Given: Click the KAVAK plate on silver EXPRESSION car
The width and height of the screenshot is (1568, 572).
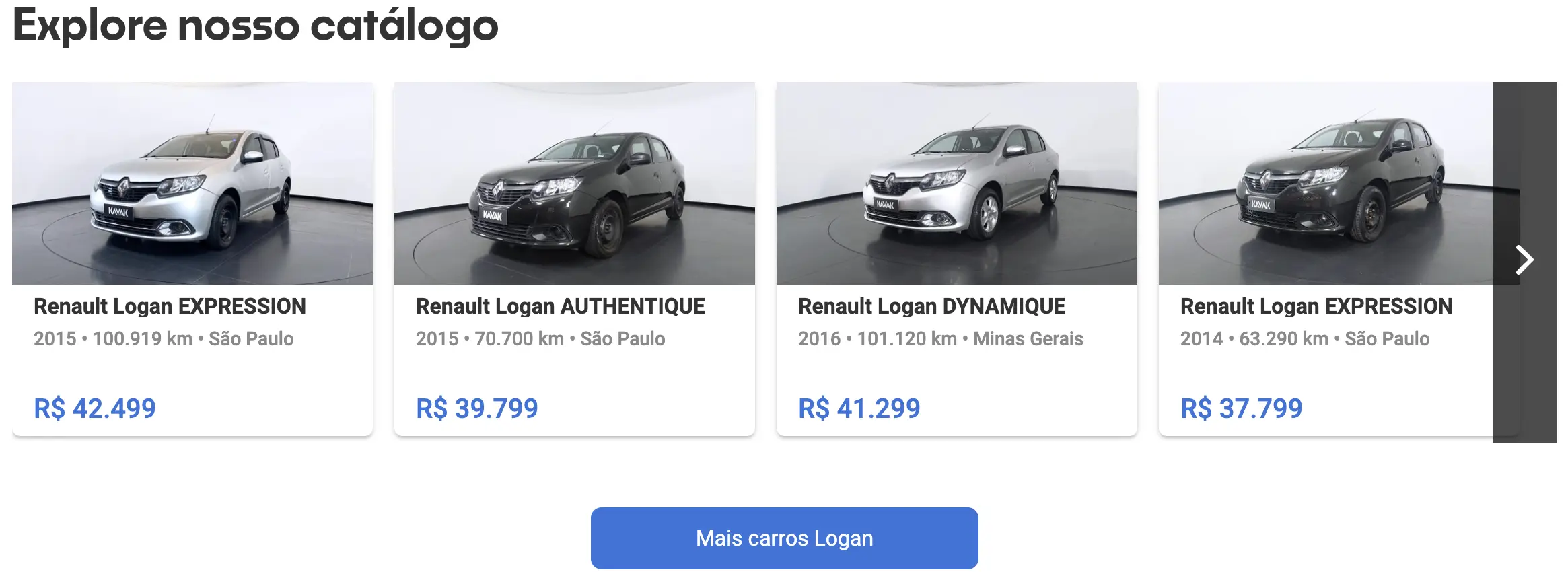Looking at the screenshot, I should [118, 211].
